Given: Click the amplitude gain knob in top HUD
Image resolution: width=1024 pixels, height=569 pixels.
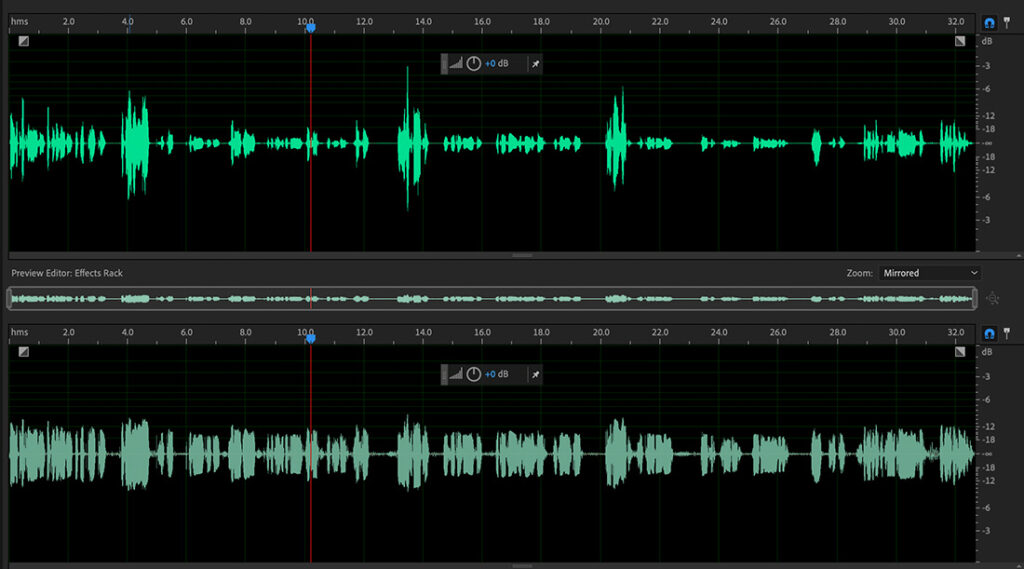Looking at the screenshot, I should click(473, 64).
